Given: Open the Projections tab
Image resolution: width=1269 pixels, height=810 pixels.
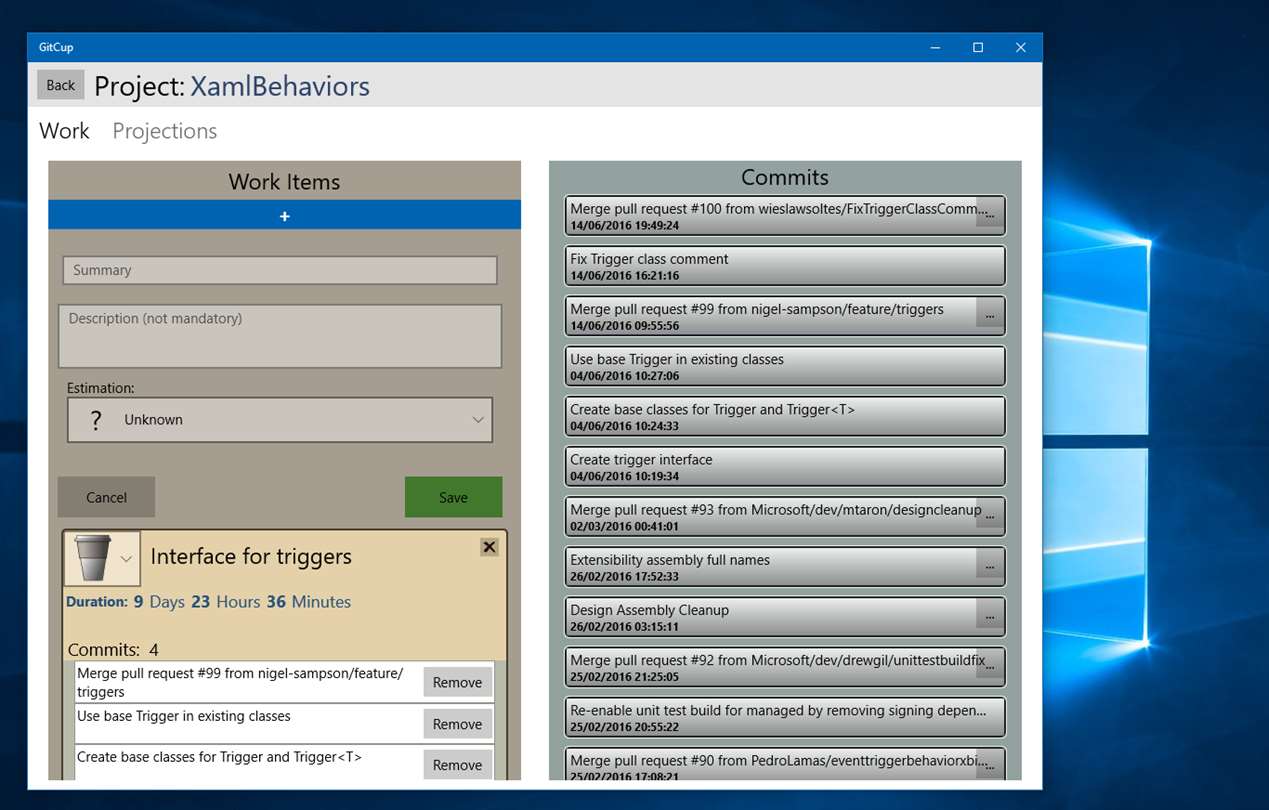Looking at the screenshot, I should tap(164, 131).
